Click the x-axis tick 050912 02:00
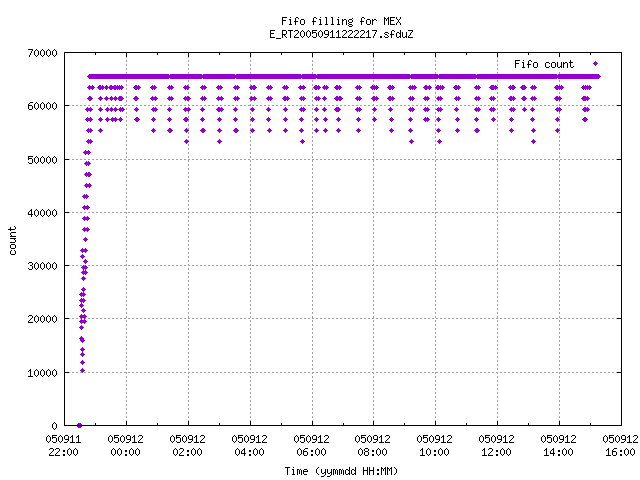The height and width of the screenshot is (480, 640). pyautogui.click(x=188, y=446)
